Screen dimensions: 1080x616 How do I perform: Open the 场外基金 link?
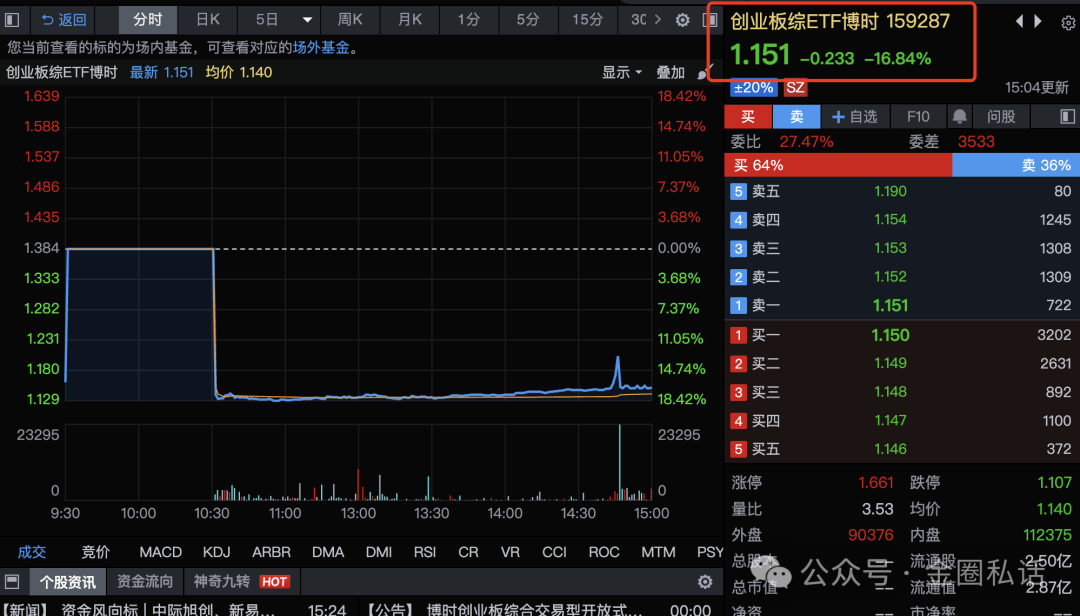[322, 47]
